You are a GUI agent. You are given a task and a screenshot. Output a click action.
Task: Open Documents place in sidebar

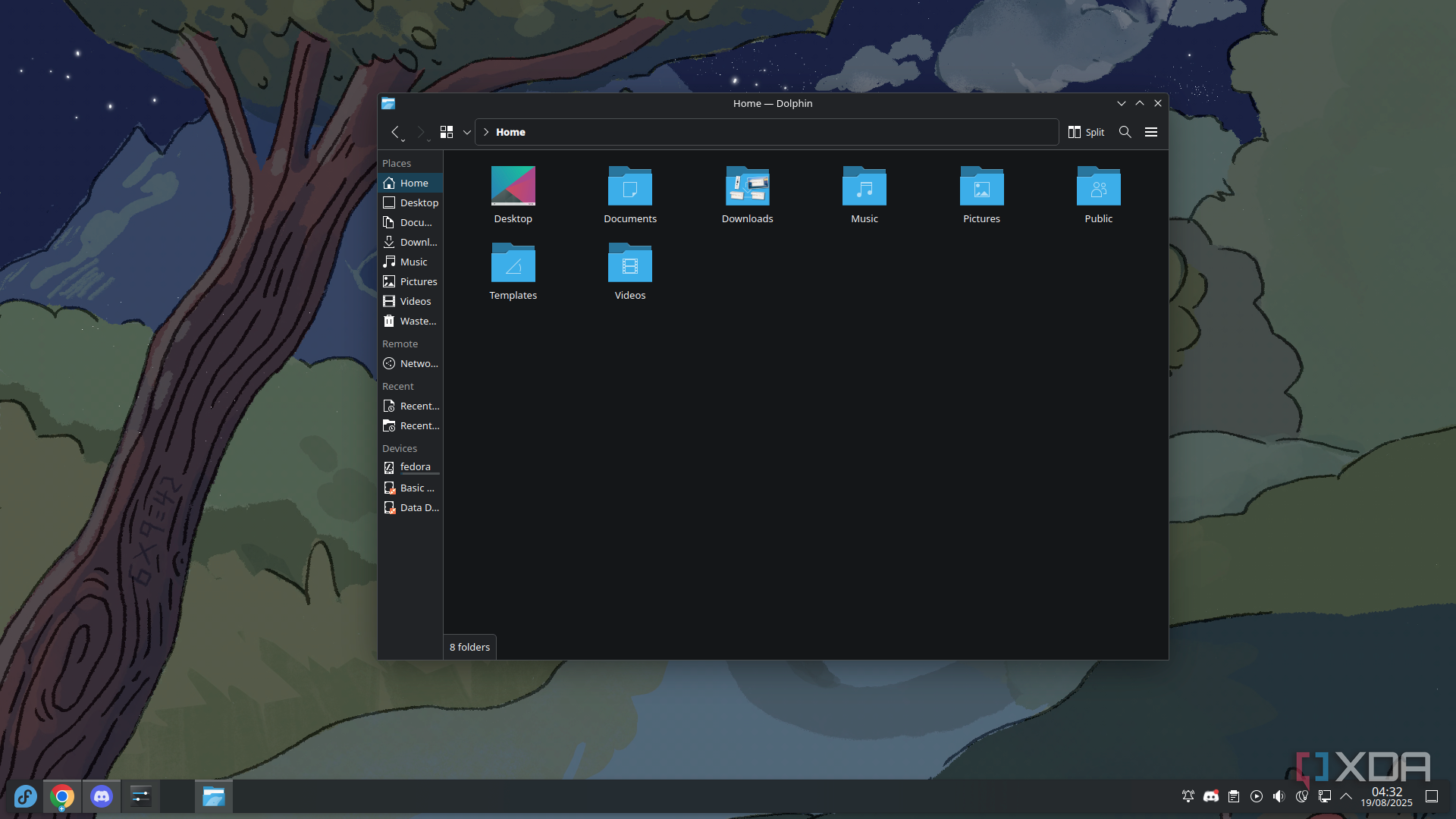[410, 222]
